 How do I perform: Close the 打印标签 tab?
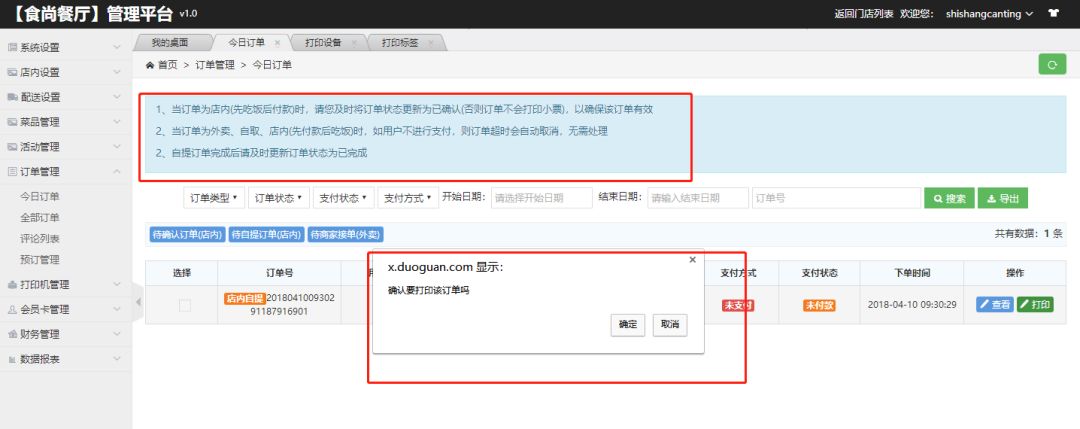[430, 43]
